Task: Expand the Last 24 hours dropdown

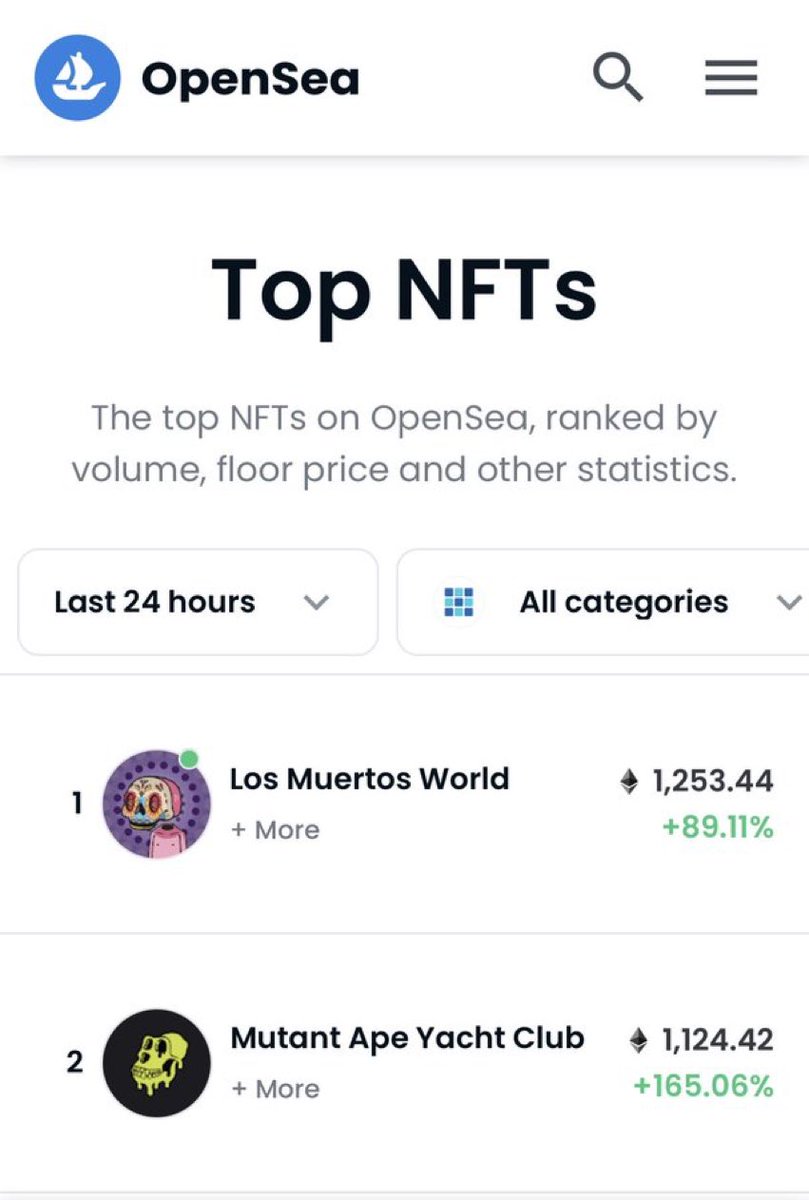Action: [x=198, y=602]
